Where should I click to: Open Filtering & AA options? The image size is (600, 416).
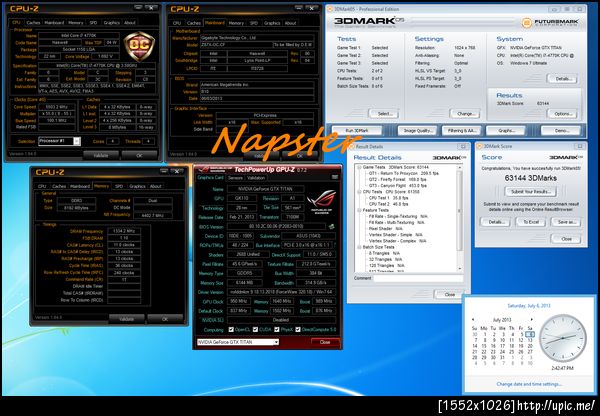(462, 131)
